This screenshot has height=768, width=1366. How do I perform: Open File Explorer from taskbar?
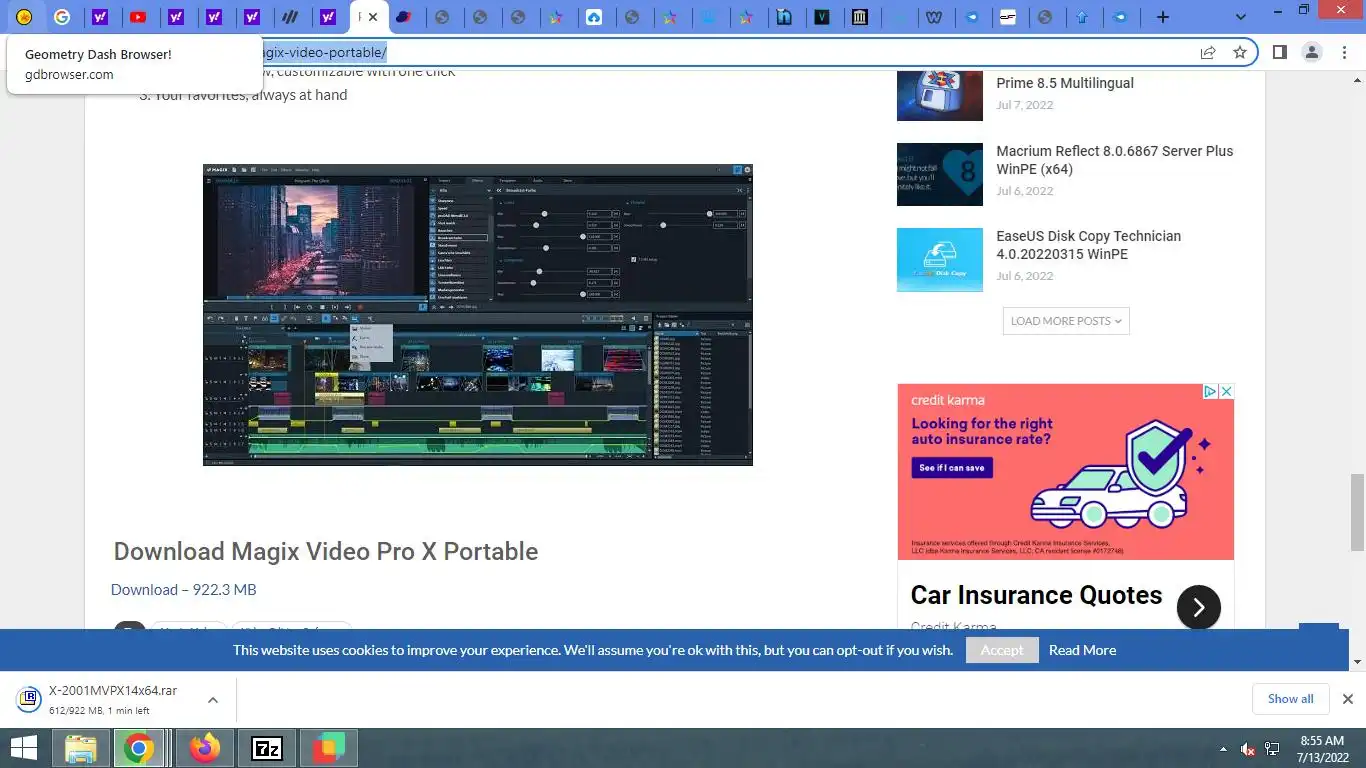tap(80, 748)
